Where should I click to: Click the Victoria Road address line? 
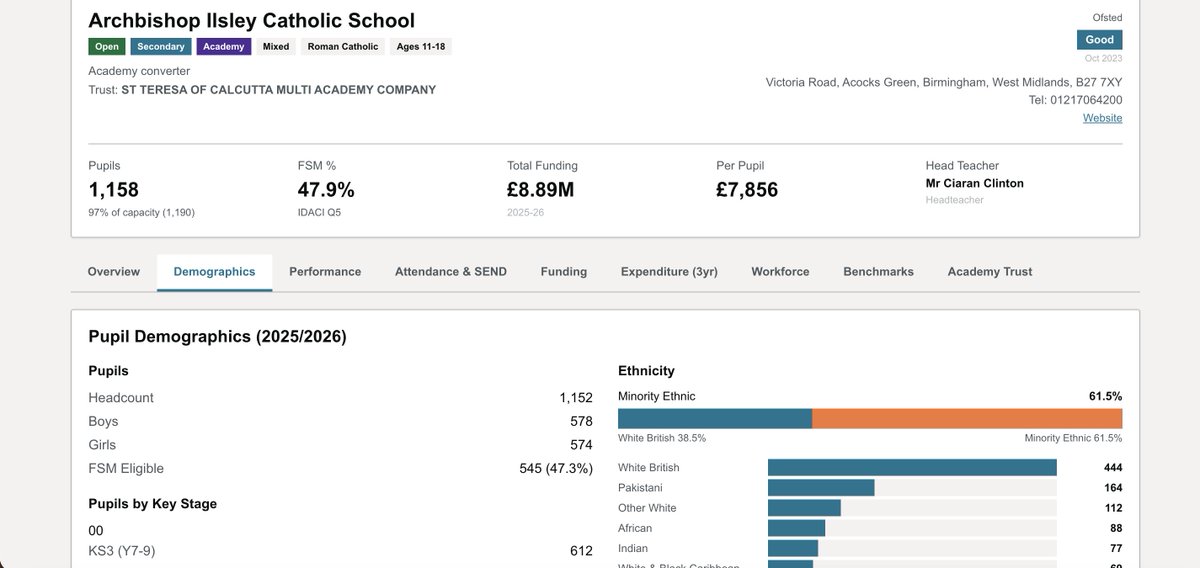pyautogui.click(x=944, y=82)
